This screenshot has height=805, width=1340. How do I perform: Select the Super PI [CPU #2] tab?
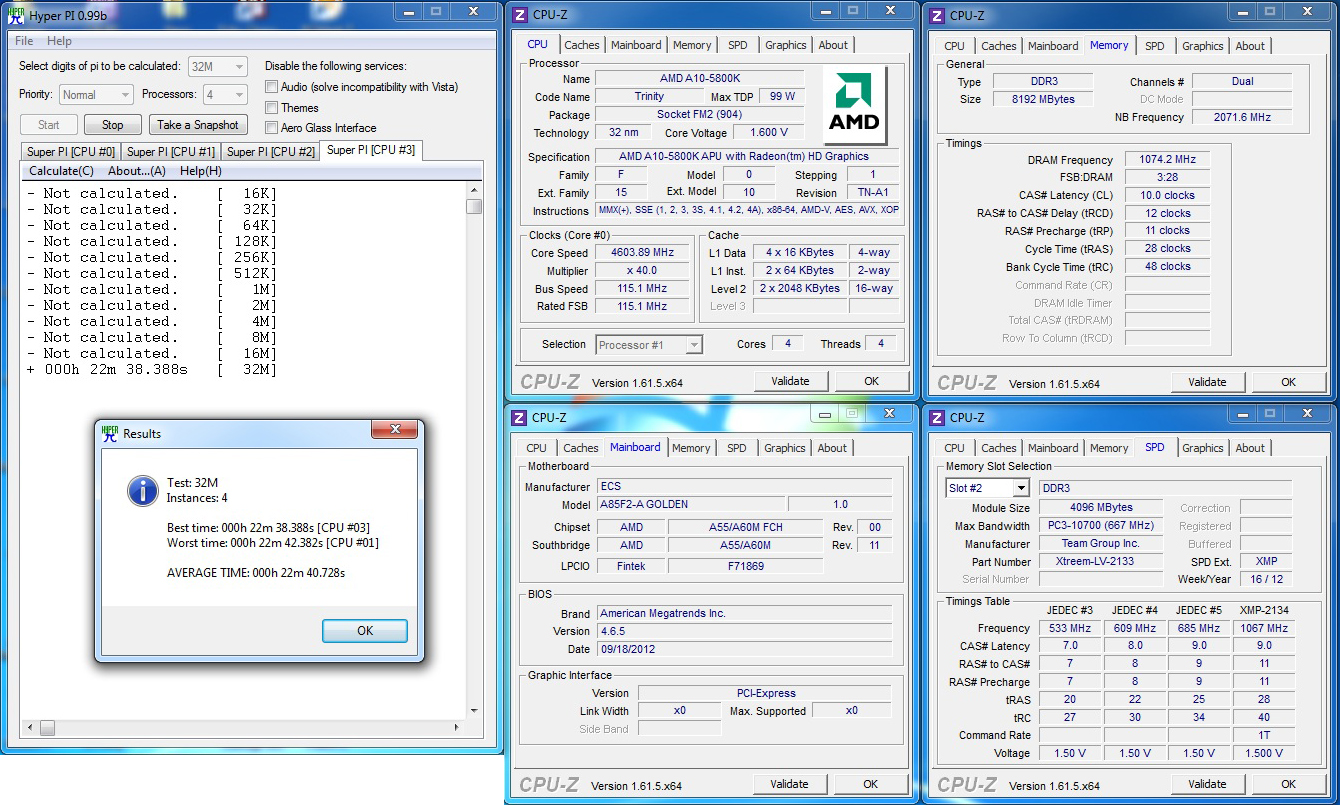click(x=271, y=152)
